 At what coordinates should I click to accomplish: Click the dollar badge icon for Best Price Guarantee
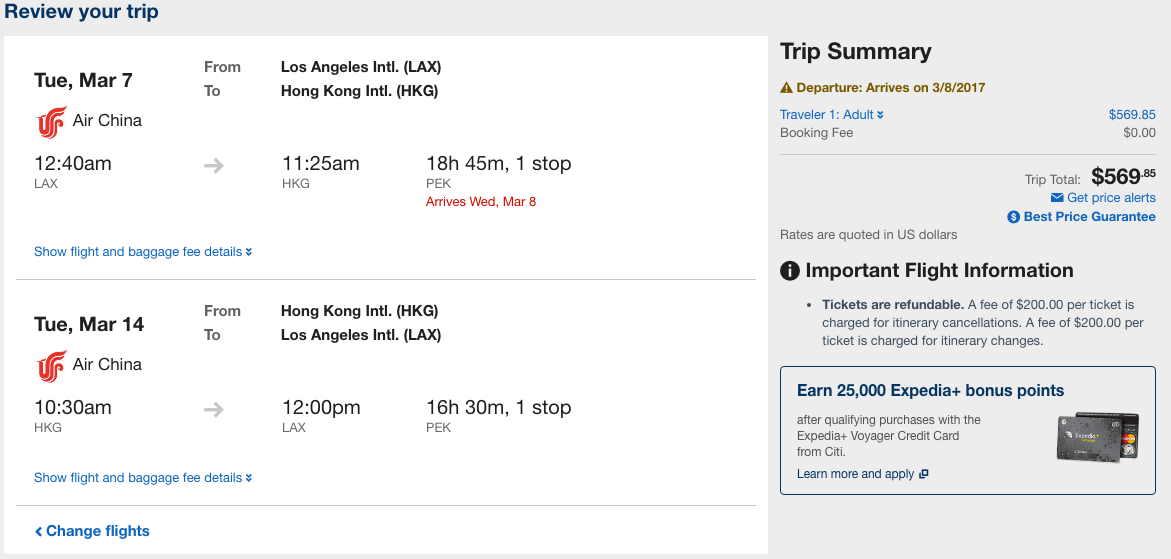tap(1014, 217)
